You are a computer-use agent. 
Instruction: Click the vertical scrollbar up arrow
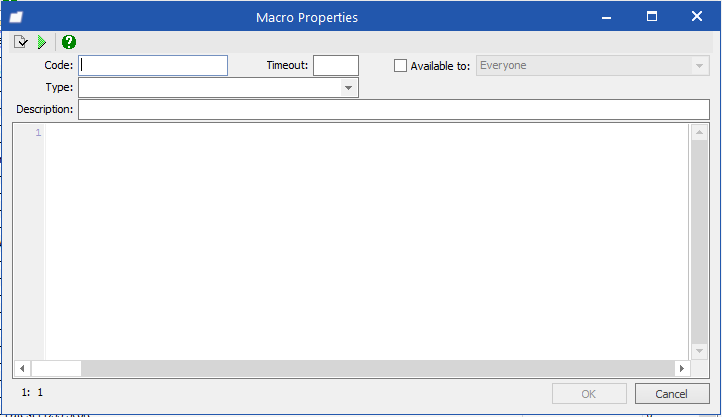click(x=699, y=133)
